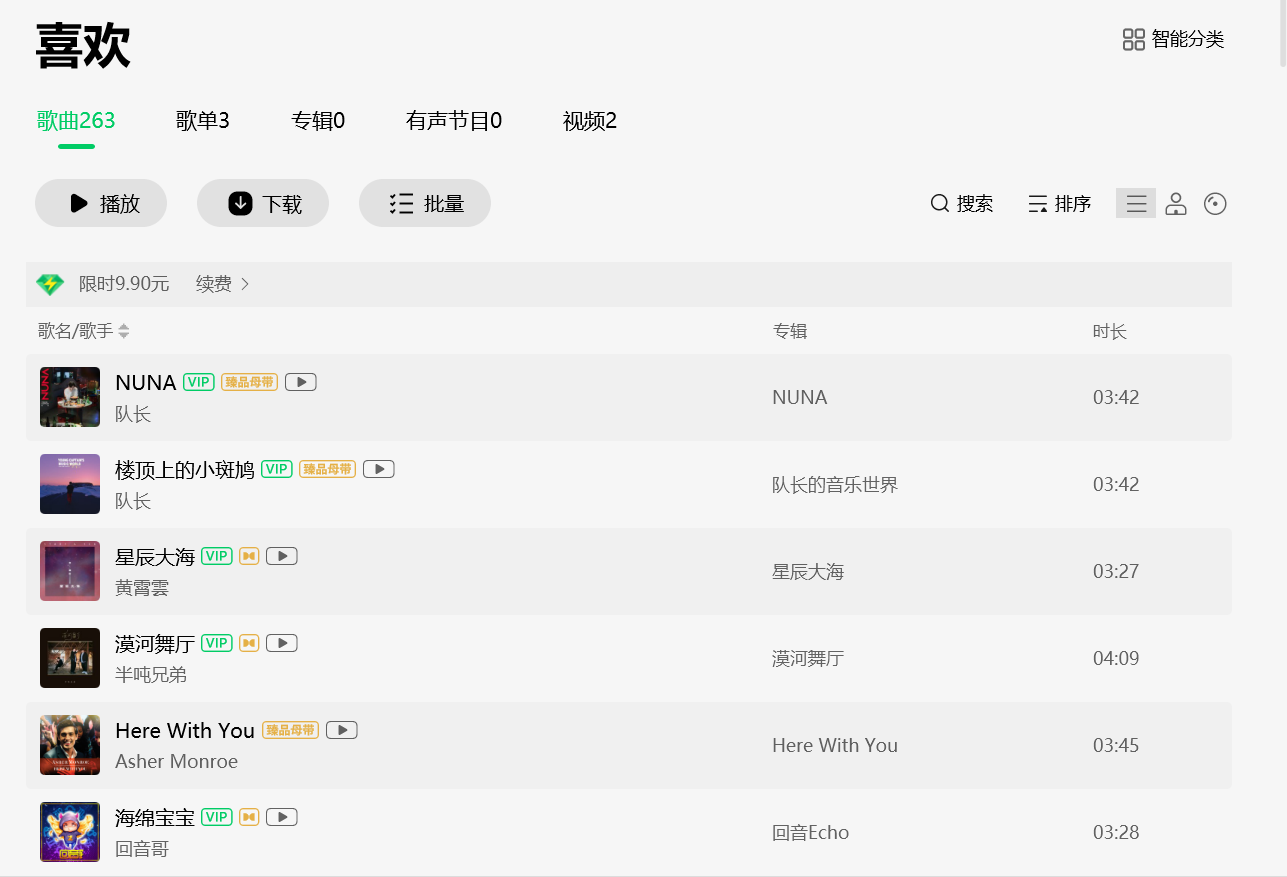Select the list view mode icon
Viewport: 1287px width, 877px height.
click(1136, 204)
